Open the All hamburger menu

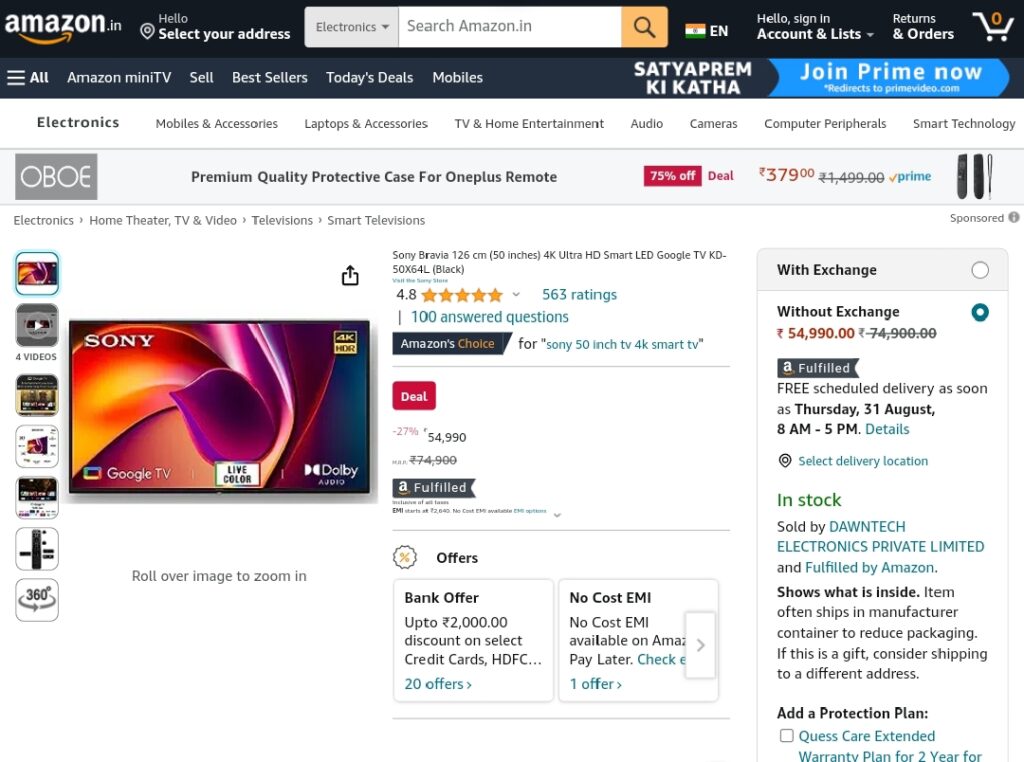27,78
